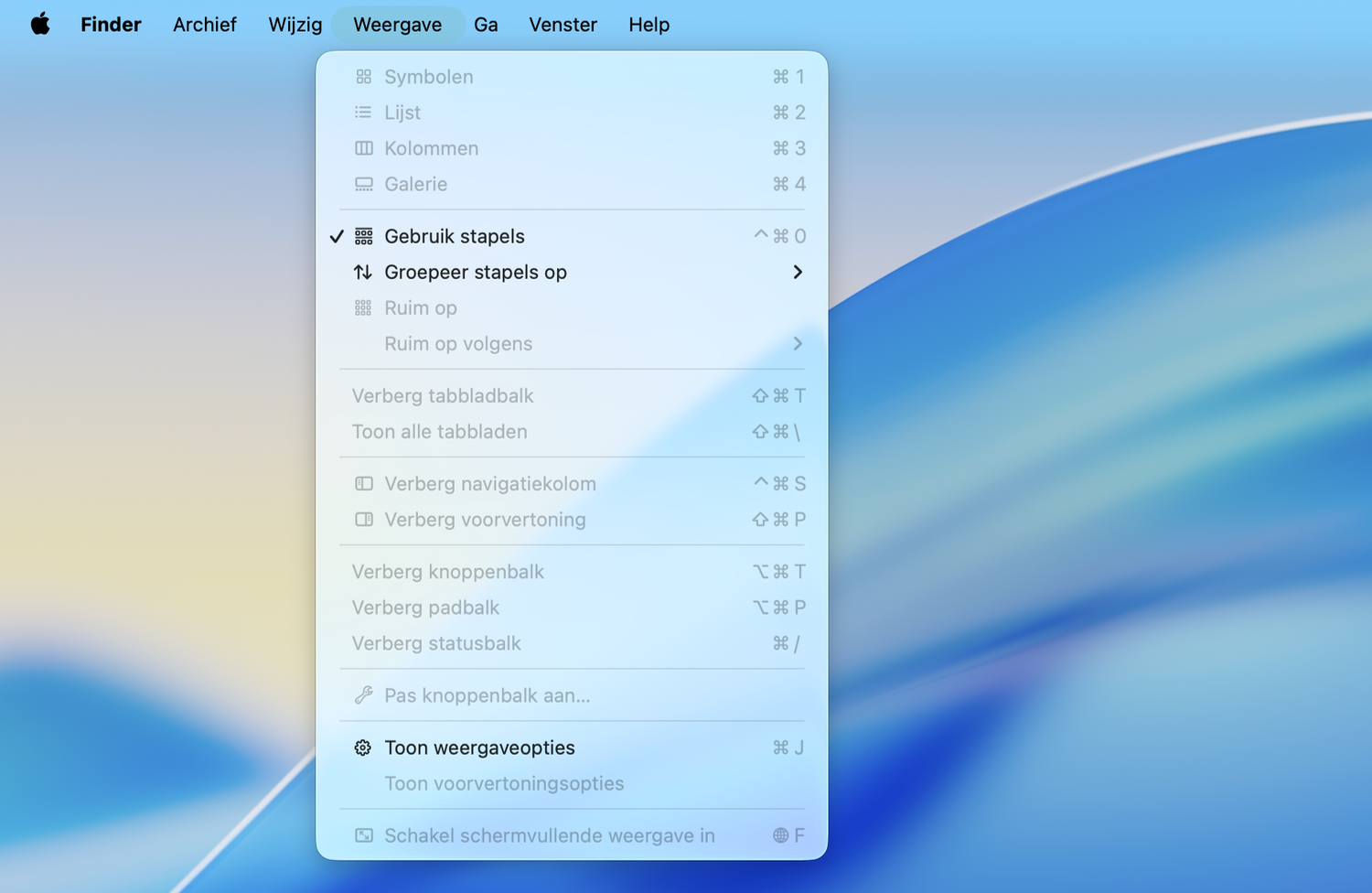The image size is (1372, 893).
Task: Toggle the status bar via Verberg statusbalk
Action: [436, 643]
